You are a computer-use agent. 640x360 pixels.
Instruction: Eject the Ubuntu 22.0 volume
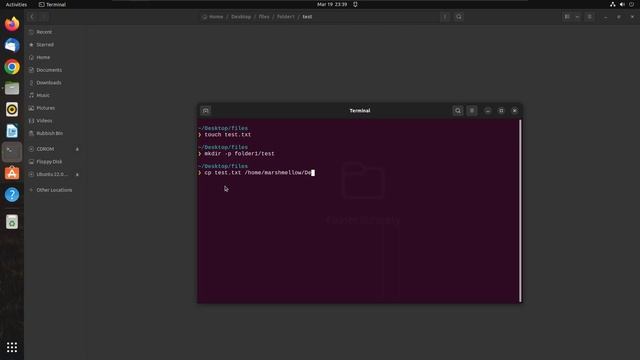click(77, 174)
